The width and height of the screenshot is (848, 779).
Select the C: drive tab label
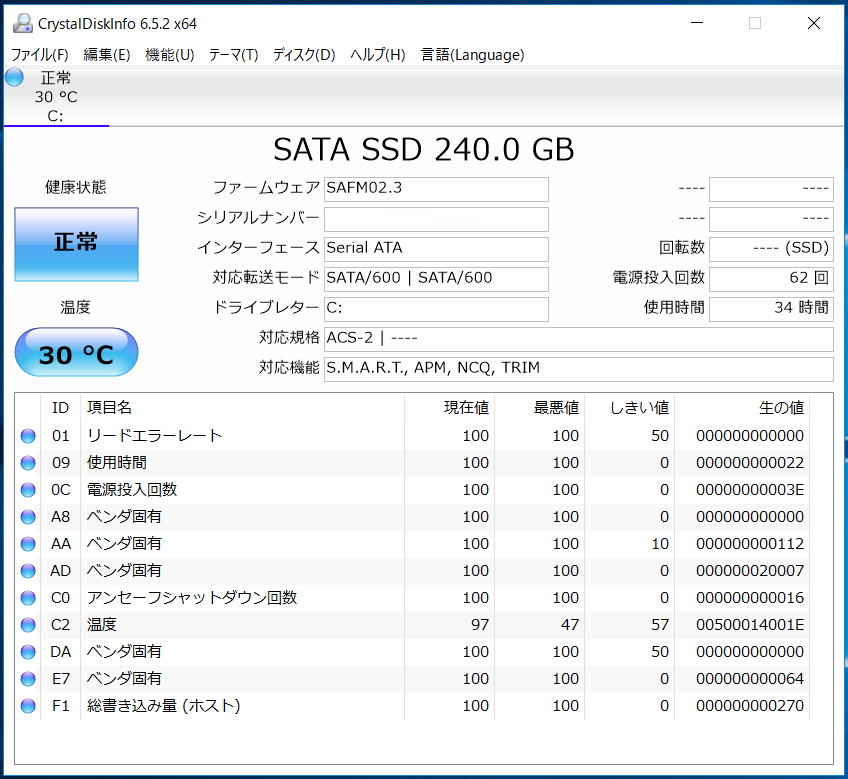55,116
